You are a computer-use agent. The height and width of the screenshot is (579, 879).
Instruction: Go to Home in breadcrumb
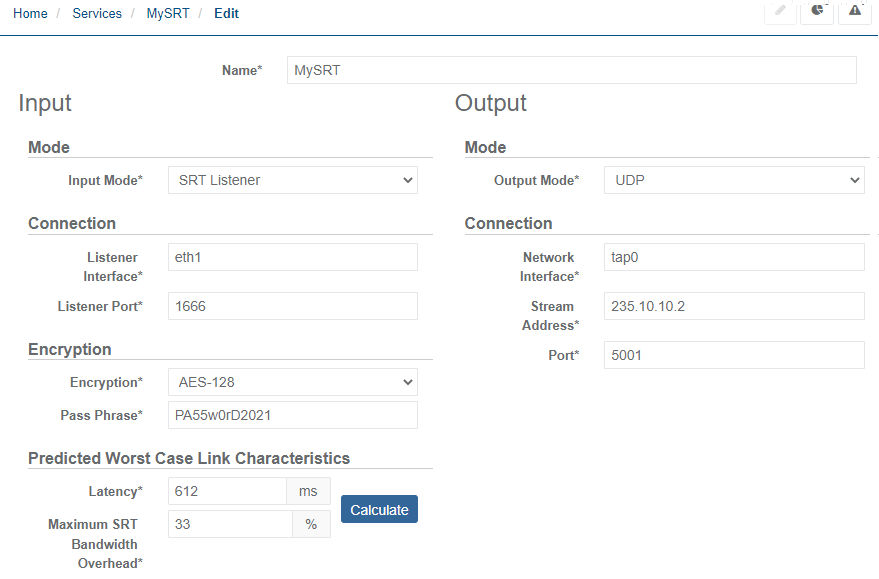coord(30,14)
